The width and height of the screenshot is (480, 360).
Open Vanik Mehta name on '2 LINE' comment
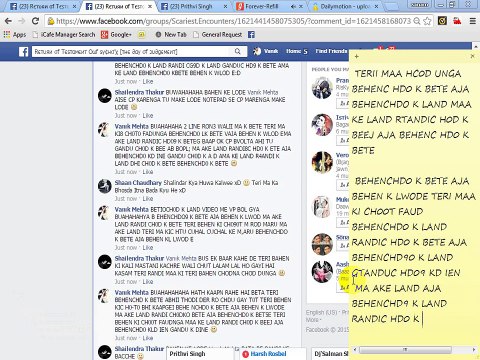(131, 126)
